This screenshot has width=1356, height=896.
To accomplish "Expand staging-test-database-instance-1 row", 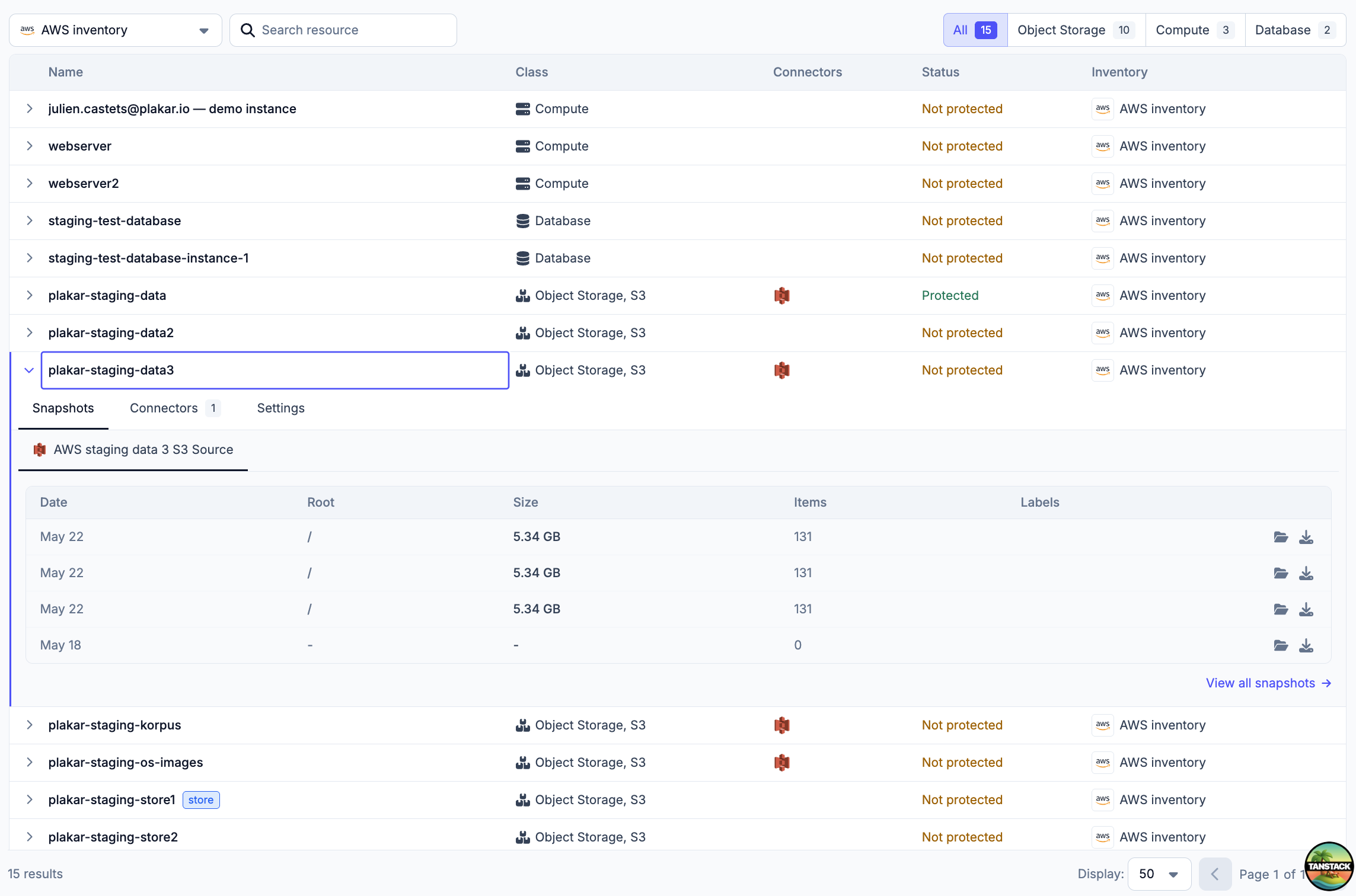I will [29, 258].
